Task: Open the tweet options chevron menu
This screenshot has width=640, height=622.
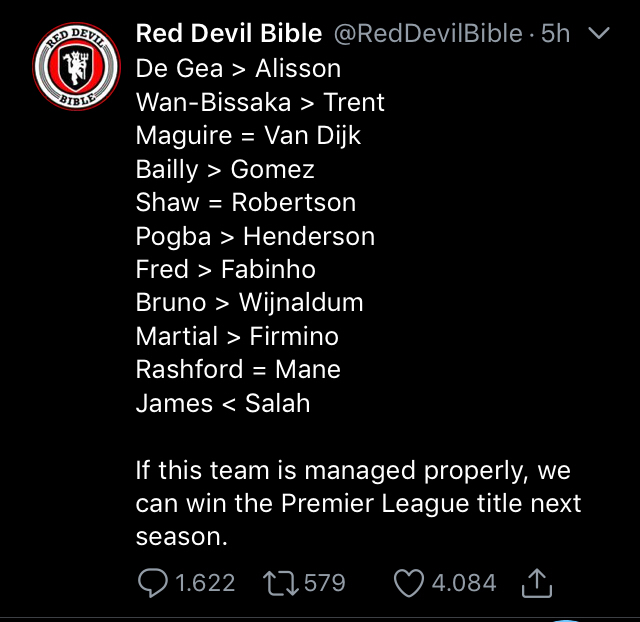Action: click(x=599, y=35)
